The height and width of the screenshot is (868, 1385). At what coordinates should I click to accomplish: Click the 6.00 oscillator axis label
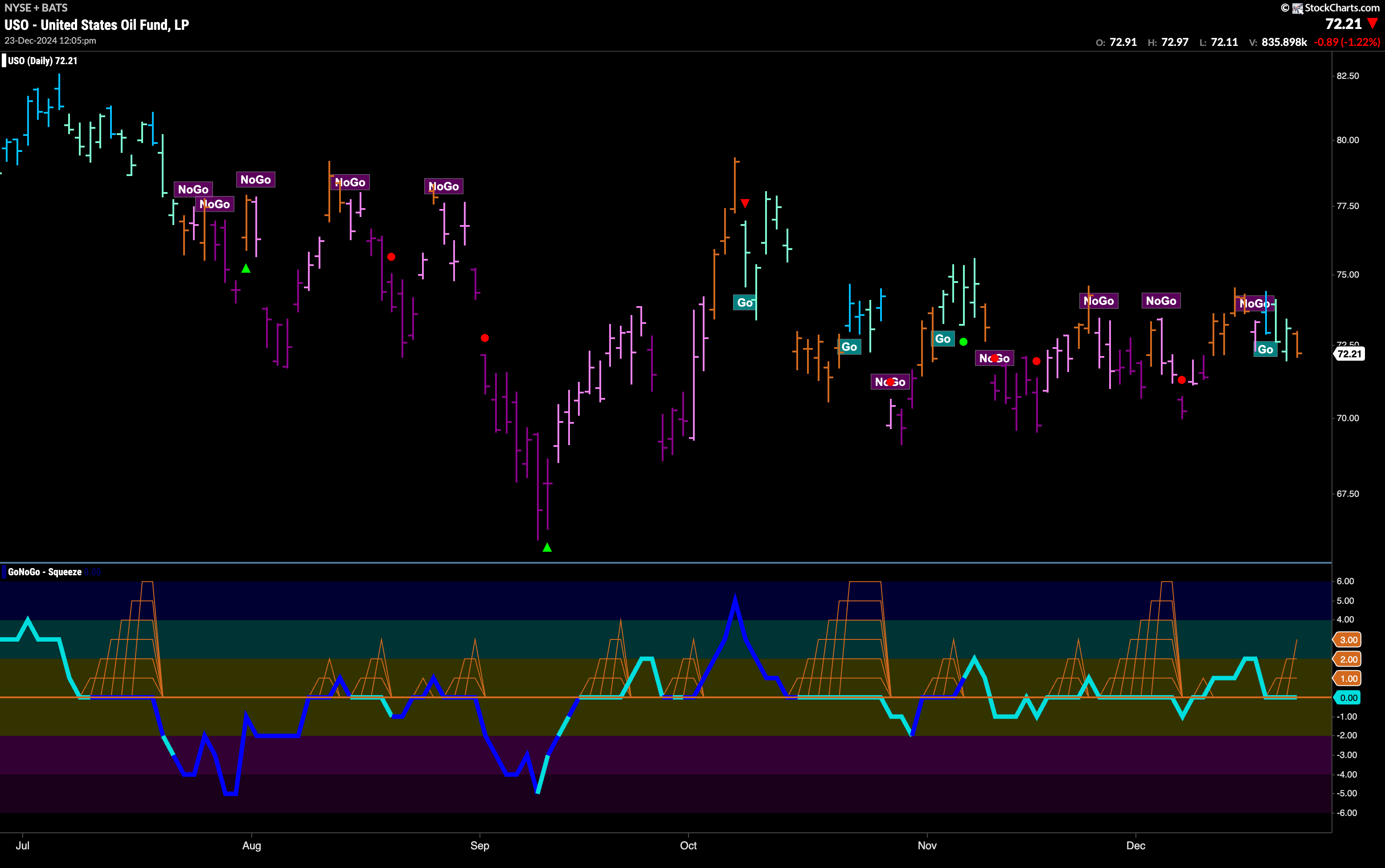click(1345, 581)
